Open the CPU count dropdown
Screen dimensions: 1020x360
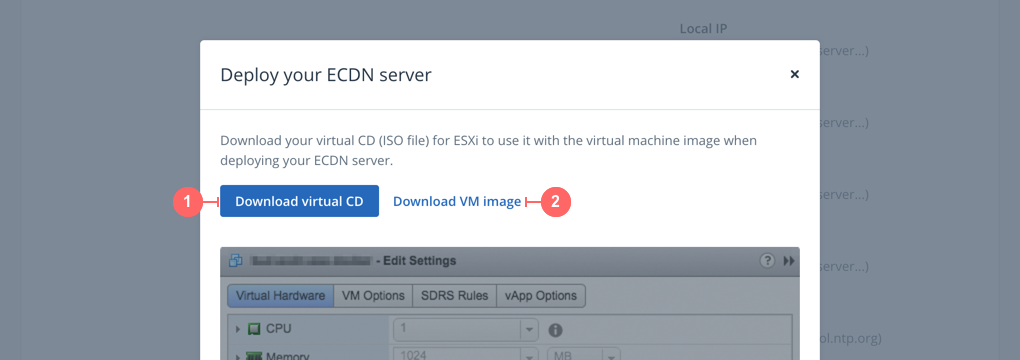tap(530, 329)
